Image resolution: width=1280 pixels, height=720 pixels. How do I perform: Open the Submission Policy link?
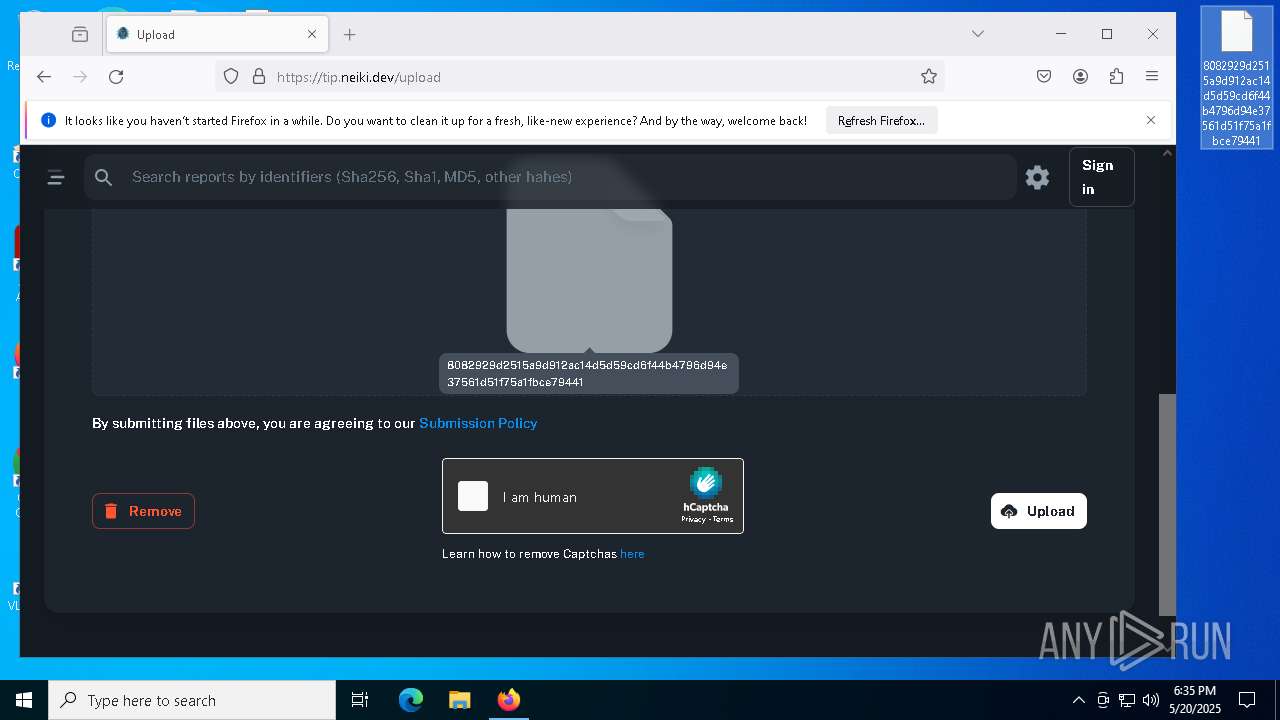coord(478,423)
